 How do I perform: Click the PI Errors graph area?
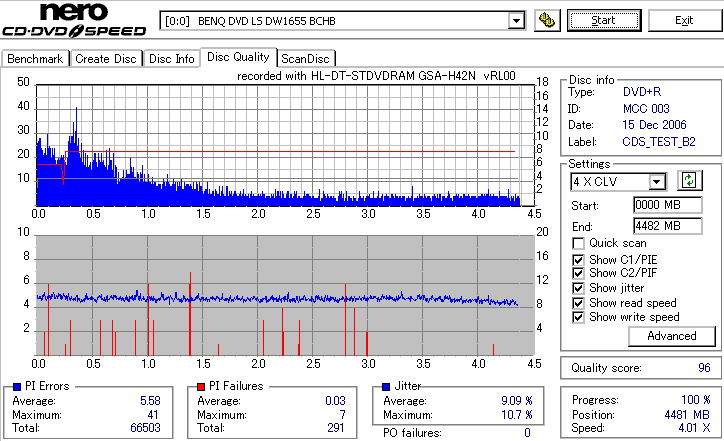(x=285, y=145)
